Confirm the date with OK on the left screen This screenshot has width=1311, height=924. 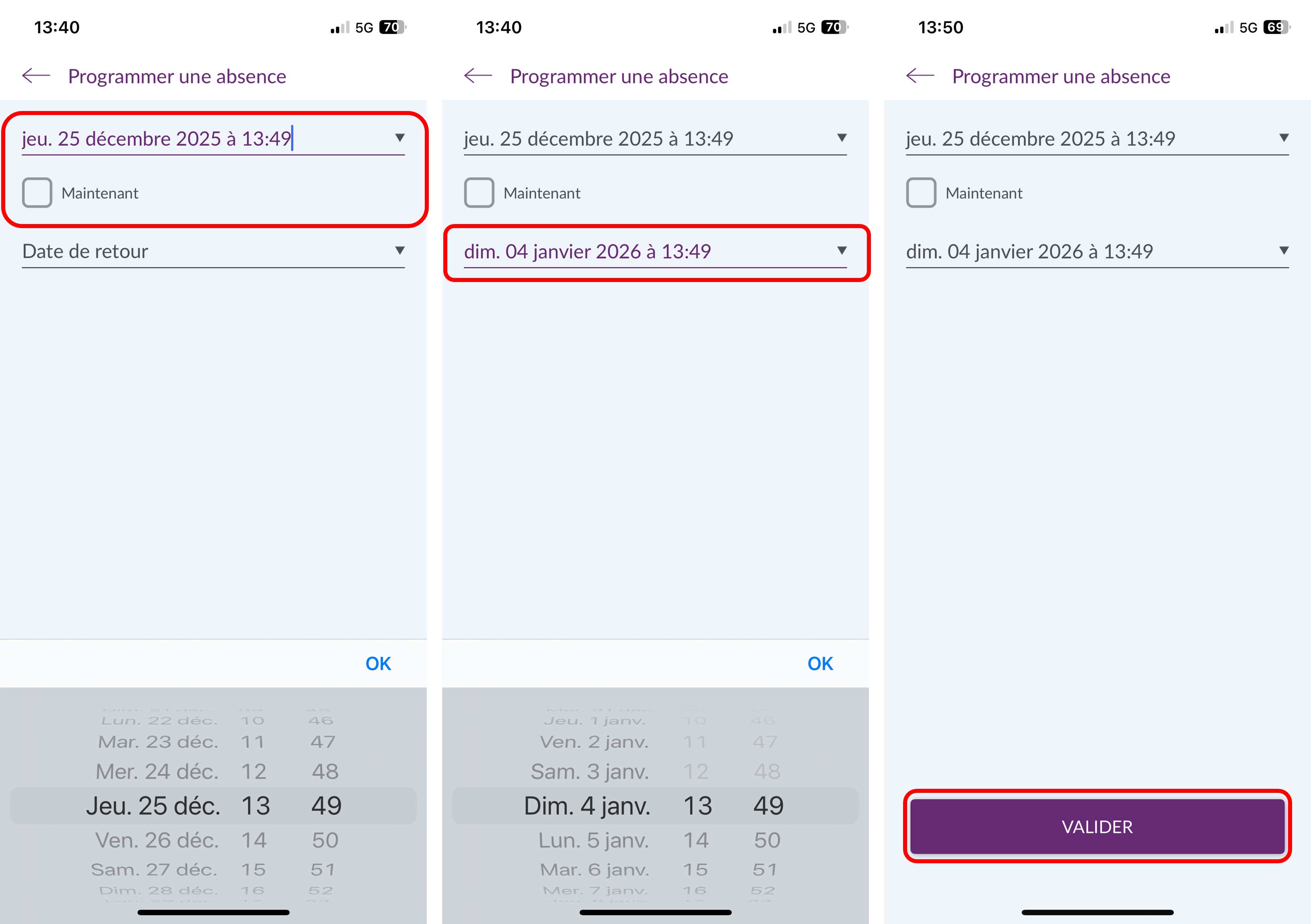(378, 663)
